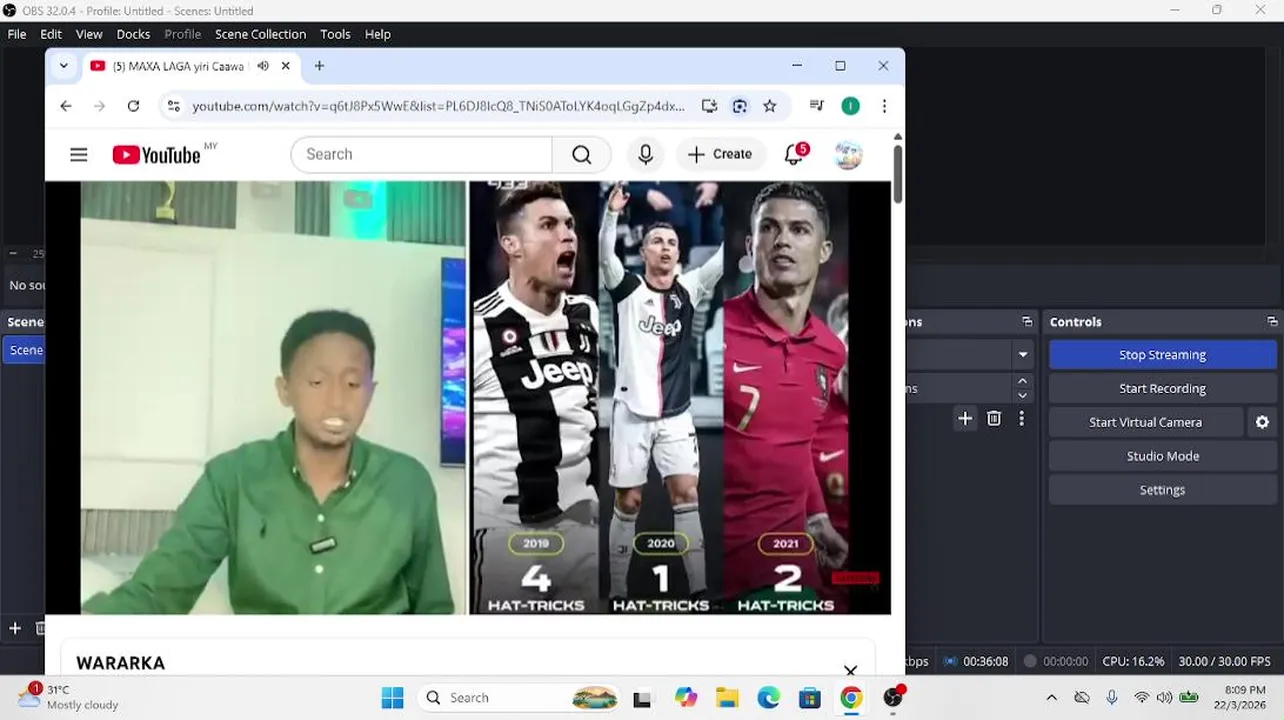Click Start Recording button
Image resolution: width=1284 pixels, height=720 pixels.
1162,389
